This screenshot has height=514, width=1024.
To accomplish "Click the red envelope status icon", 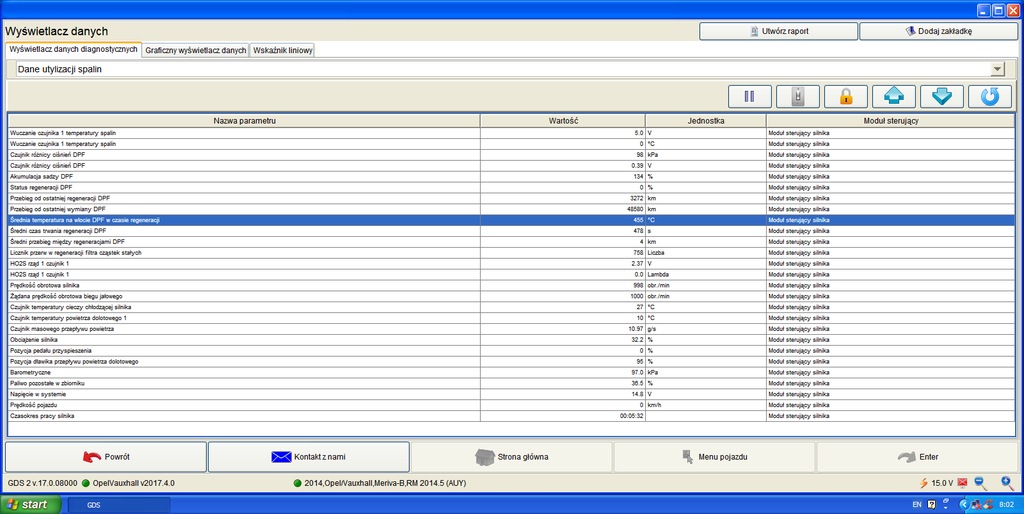I will click(x=962, y=483).
